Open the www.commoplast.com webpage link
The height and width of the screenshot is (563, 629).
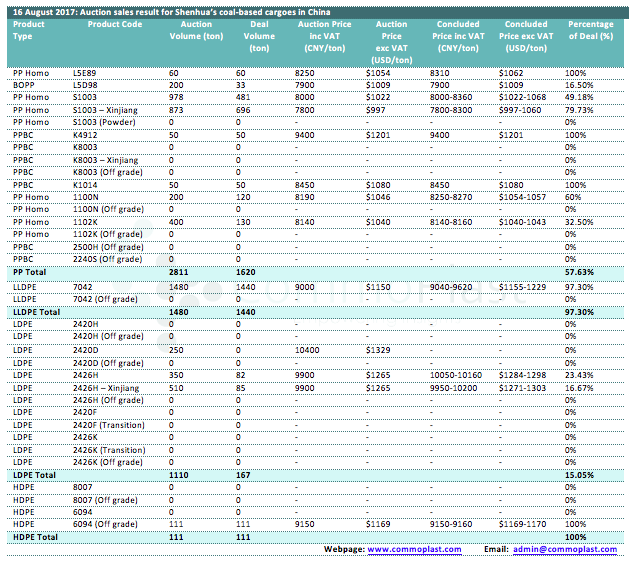click(x=408, y=549)
